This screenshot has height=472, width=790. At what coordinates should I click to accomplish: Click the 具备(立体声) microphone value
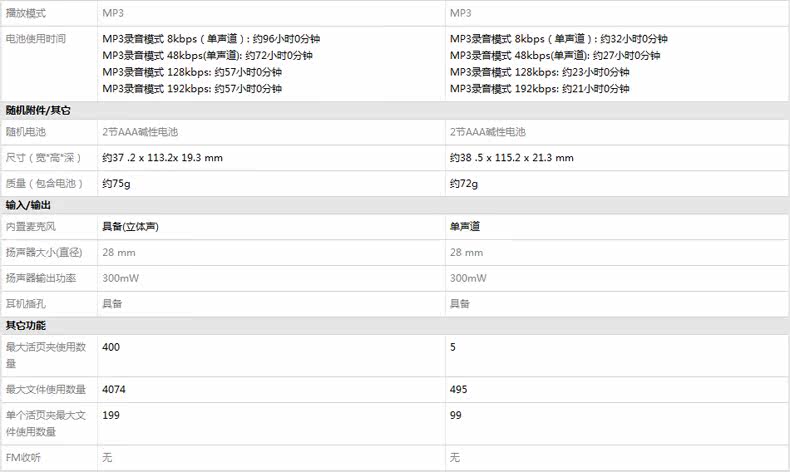point(130,227)
